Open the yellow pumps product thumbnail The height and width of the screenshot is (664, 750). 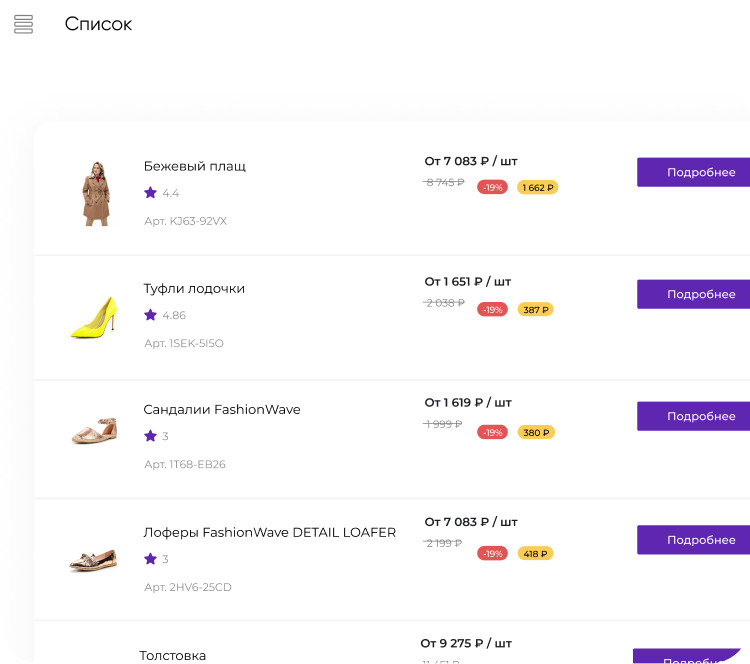pyautogui.click(x=95, y=316)
